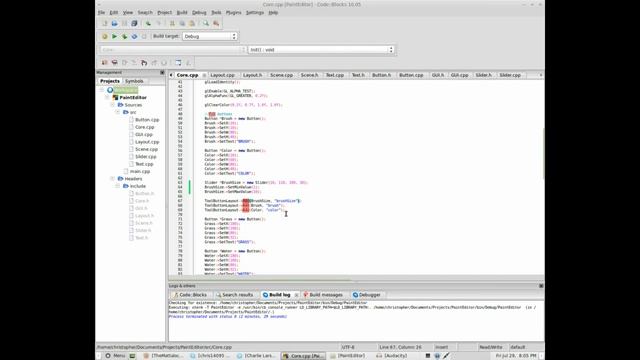Close the Core.cpp editor tab
This screenshot has height=360, width=640.
204,76
